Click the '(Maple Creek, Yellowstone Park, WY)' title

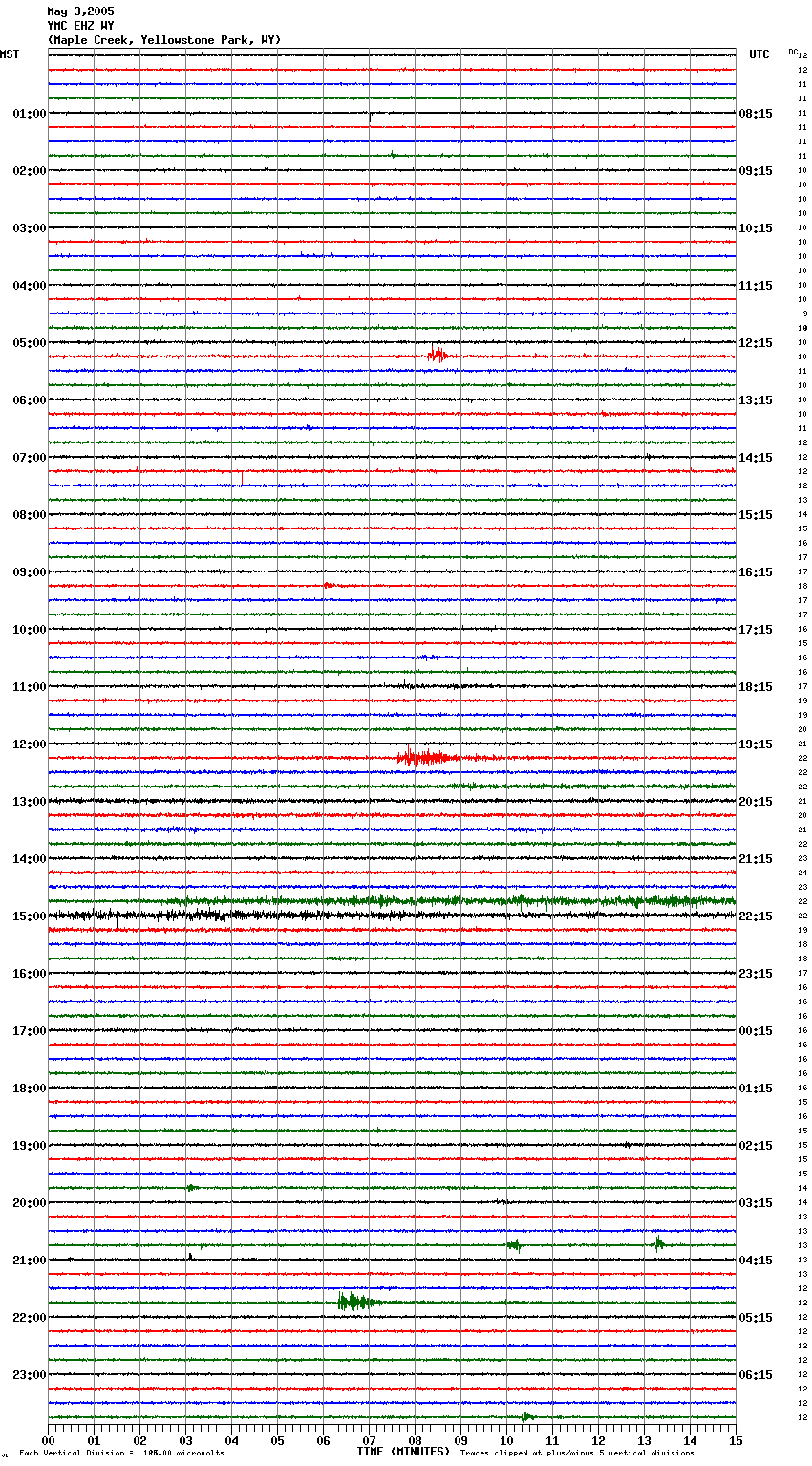pos(164,40)
